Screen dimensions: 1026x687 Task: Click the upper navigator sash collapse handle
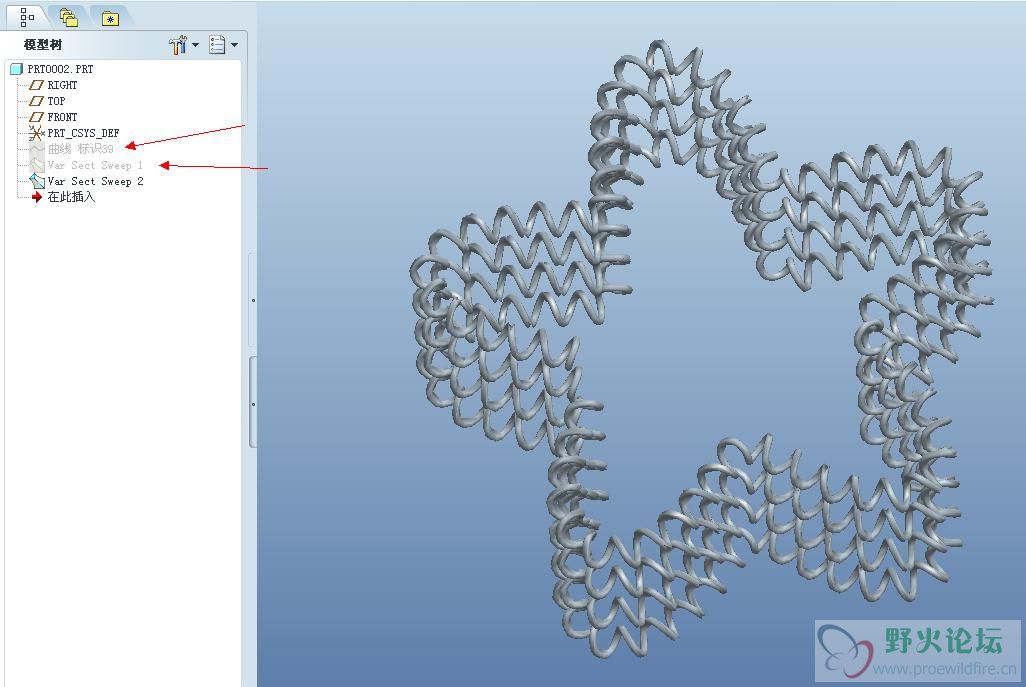click(x=253, y=300)
